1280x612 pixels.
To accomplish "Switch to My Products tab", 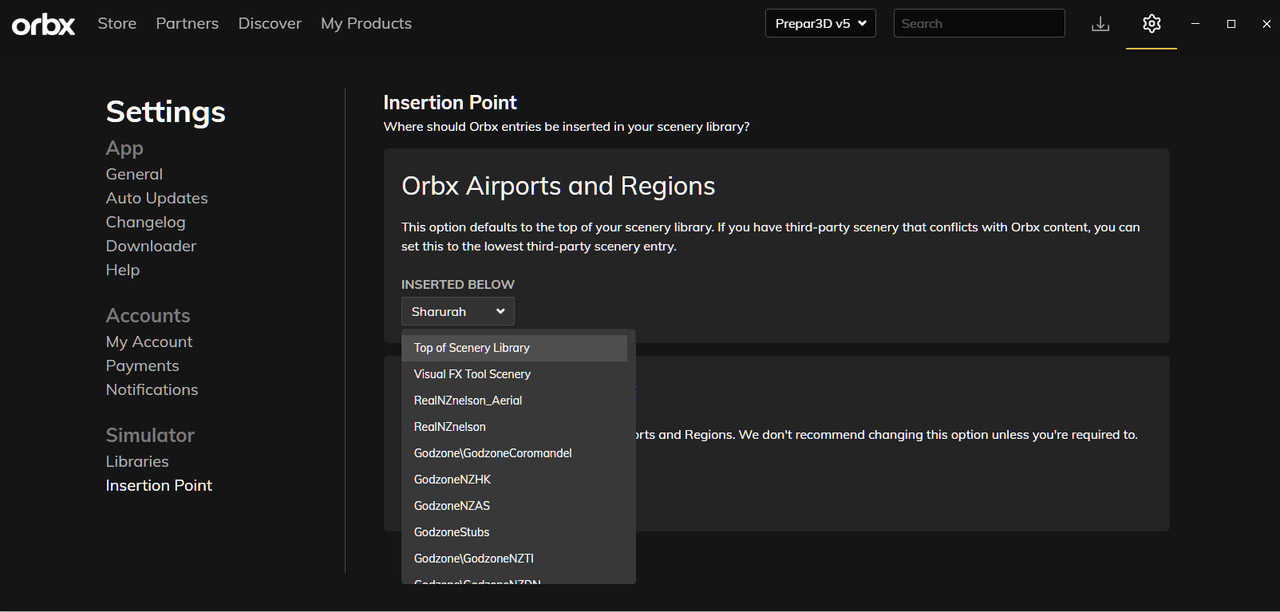I will (366, 24).
